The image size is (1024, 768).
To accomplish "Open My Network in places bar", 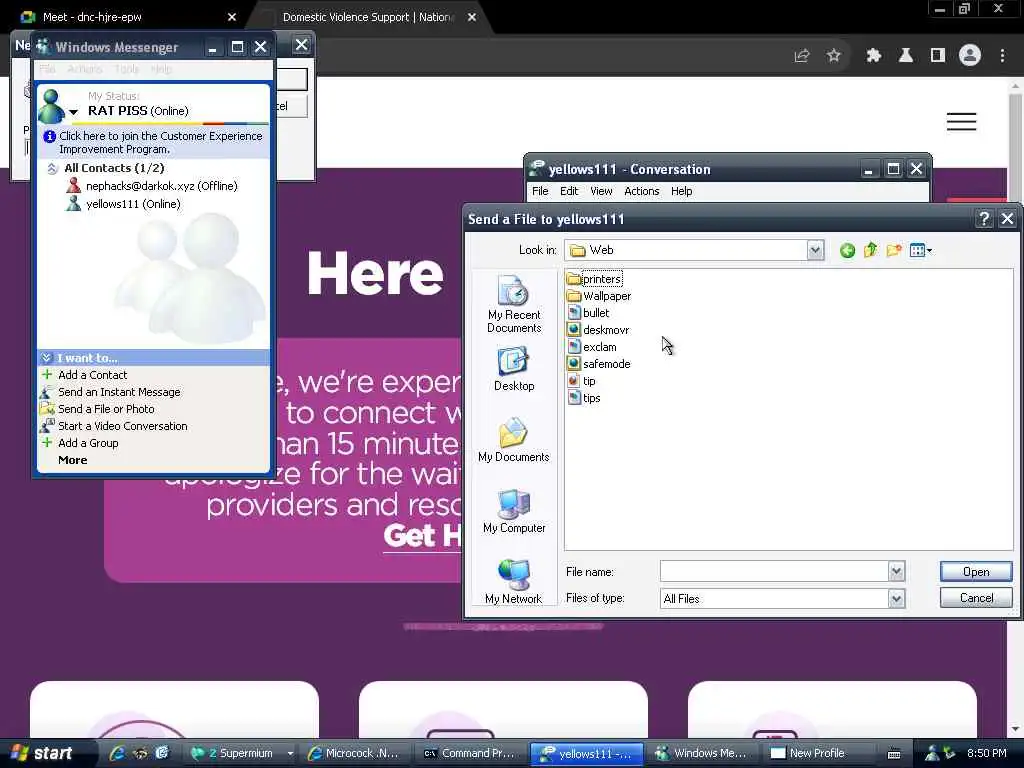I will [x=514, y=582].
